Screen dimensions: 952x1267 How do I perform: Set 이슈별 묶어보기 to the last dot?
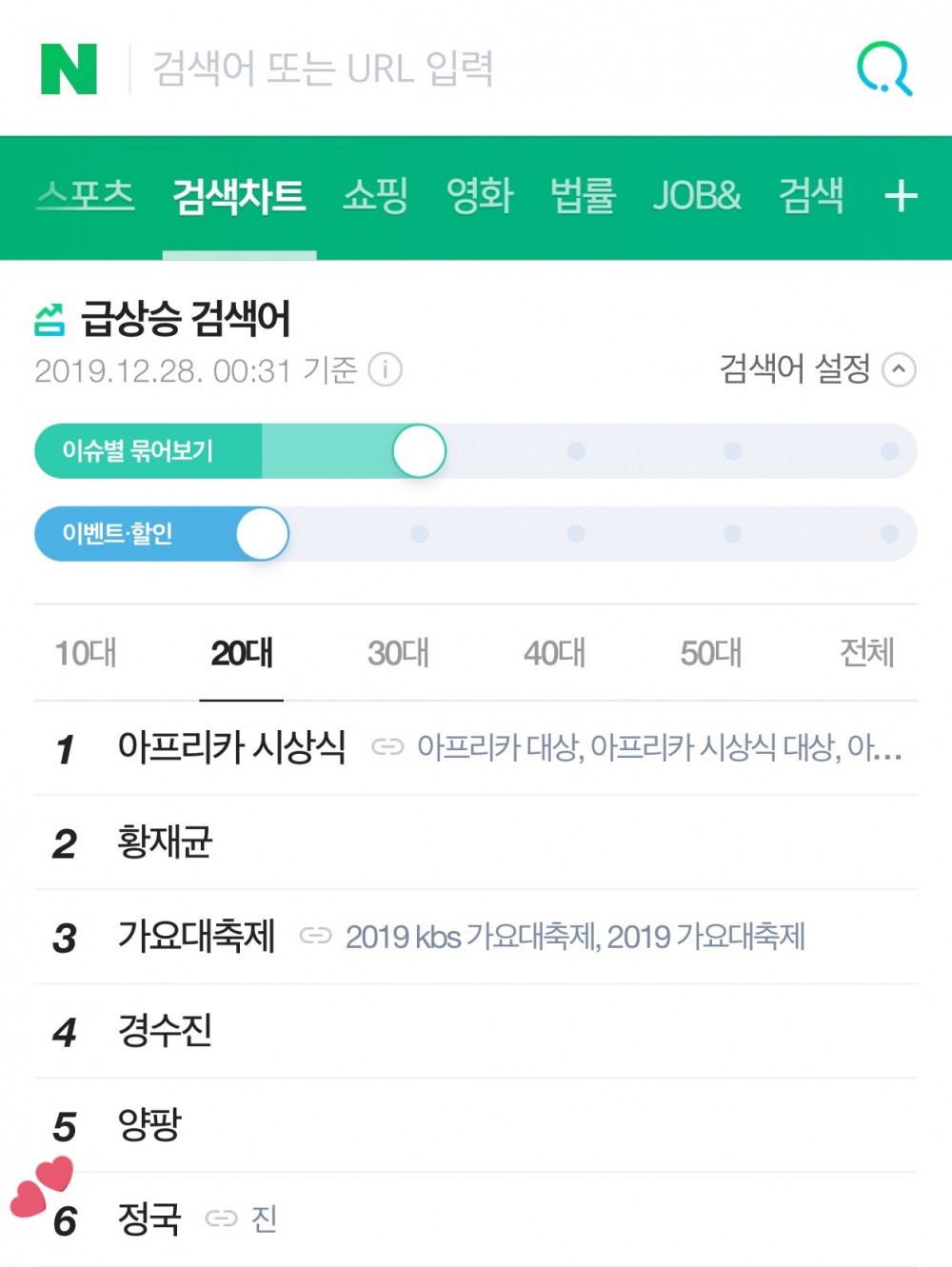pos(889,451)
